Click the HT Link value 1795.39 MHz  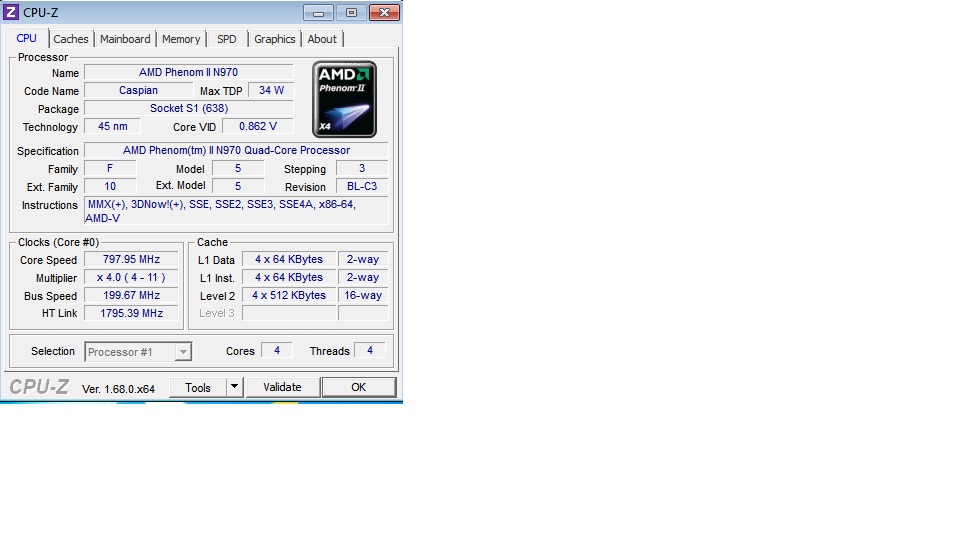point(132,313)
